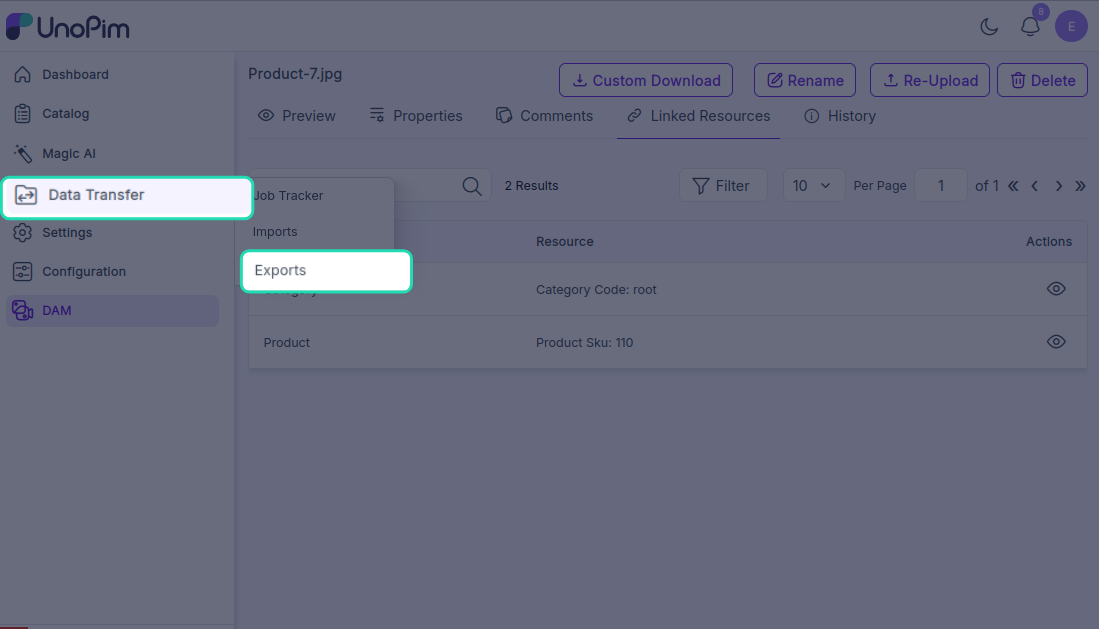Switch to the Preview tab
Viewport: 1099px width, 629px height.
point(296,116)
